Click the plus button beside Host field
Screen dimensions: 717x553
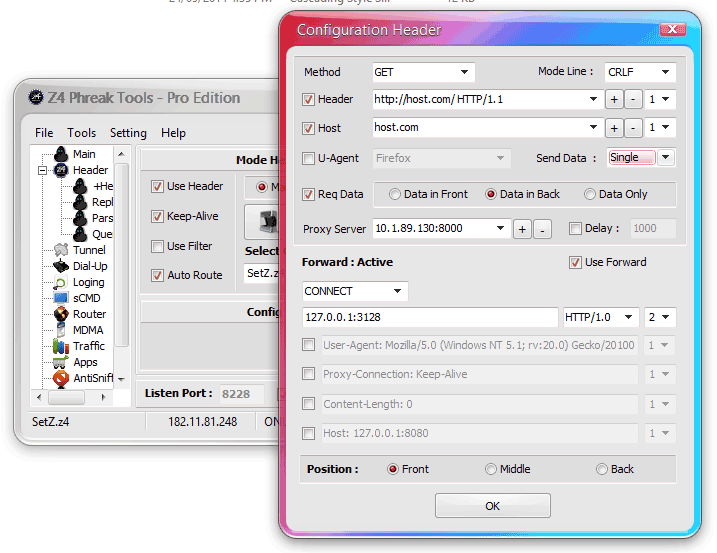point(614,128)
